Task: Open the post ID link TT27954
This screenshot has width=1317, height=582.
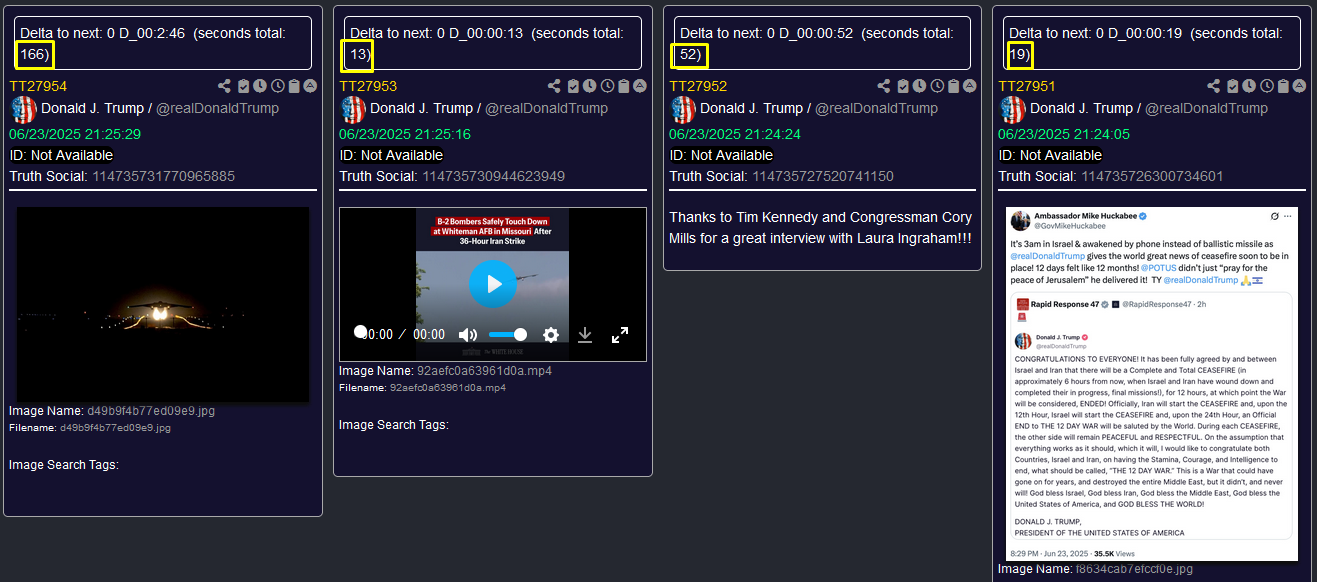Action: pos(38,86)
